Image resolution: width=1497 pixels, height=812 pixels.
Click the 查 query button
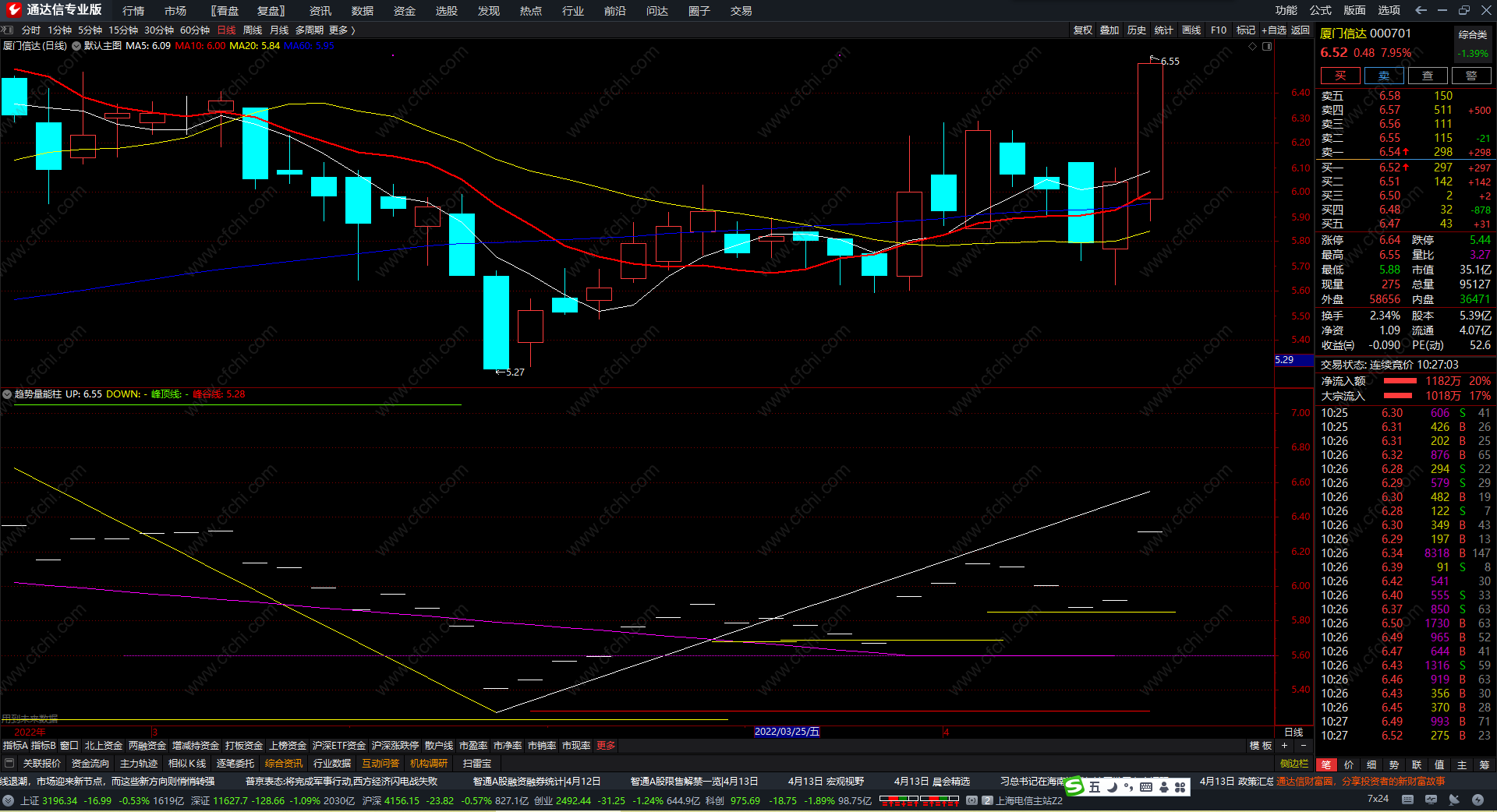click(1428, 76)
